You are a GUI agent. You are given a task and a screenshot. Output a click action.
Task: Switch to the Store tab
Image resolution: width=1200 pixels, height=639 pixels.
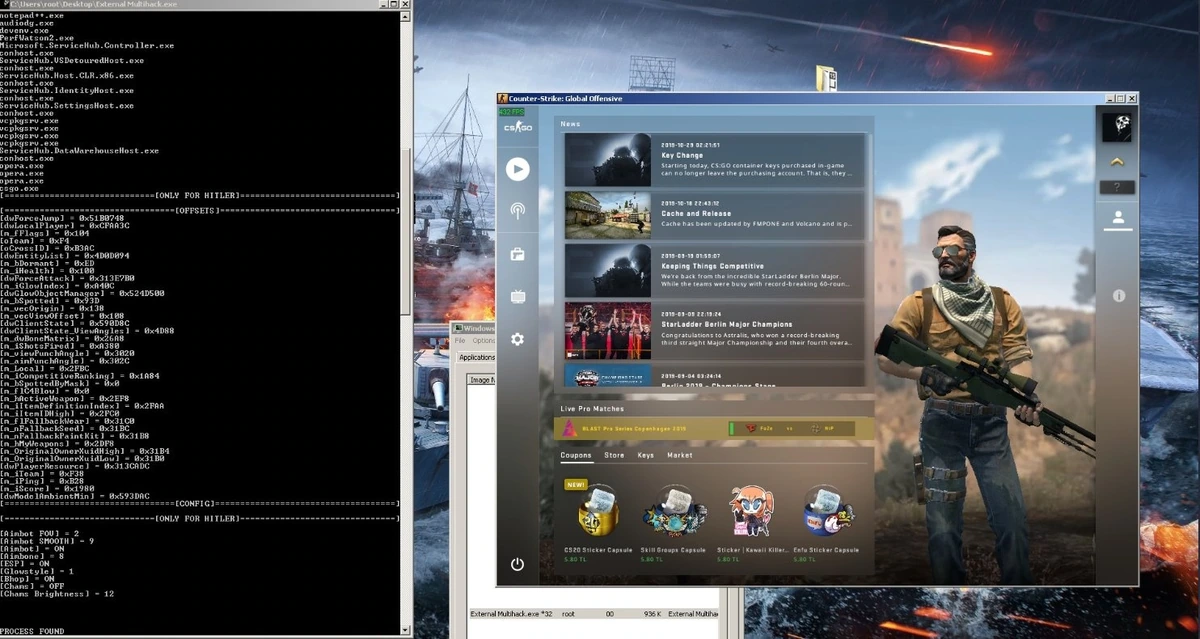614,455
